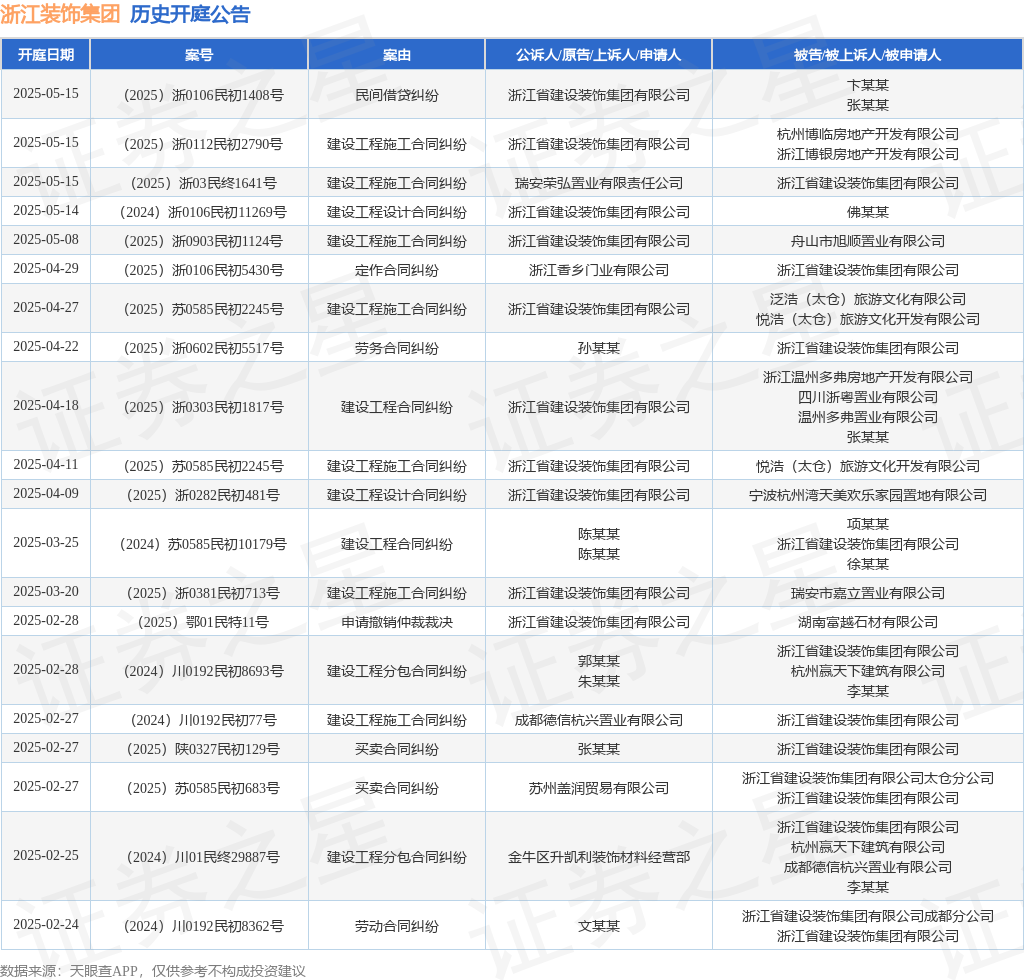
Task: Select the date 2025-02-24
Action: click(x=46, y=925)
